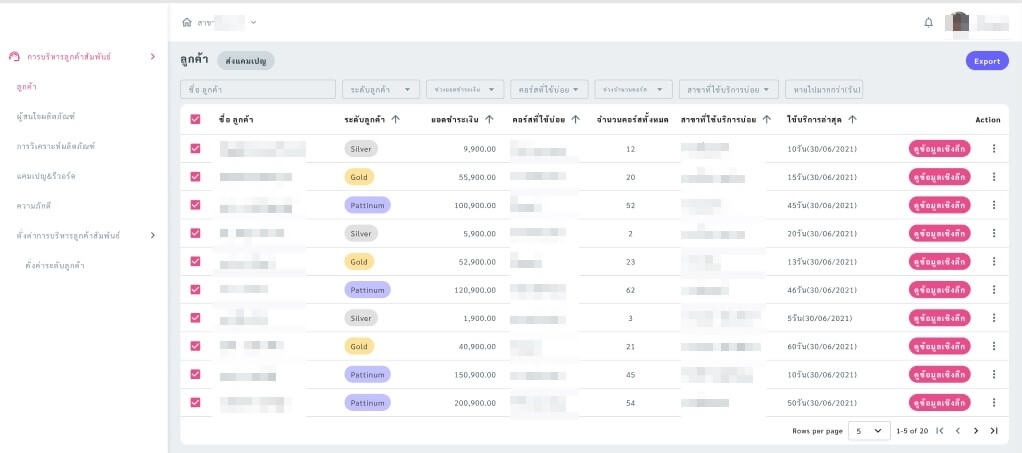Collapse the การบริหารลูกค้าสัมพันธ์ sidebar section chevron
This screenshot has height=453, width=1022.
[153, 57]
